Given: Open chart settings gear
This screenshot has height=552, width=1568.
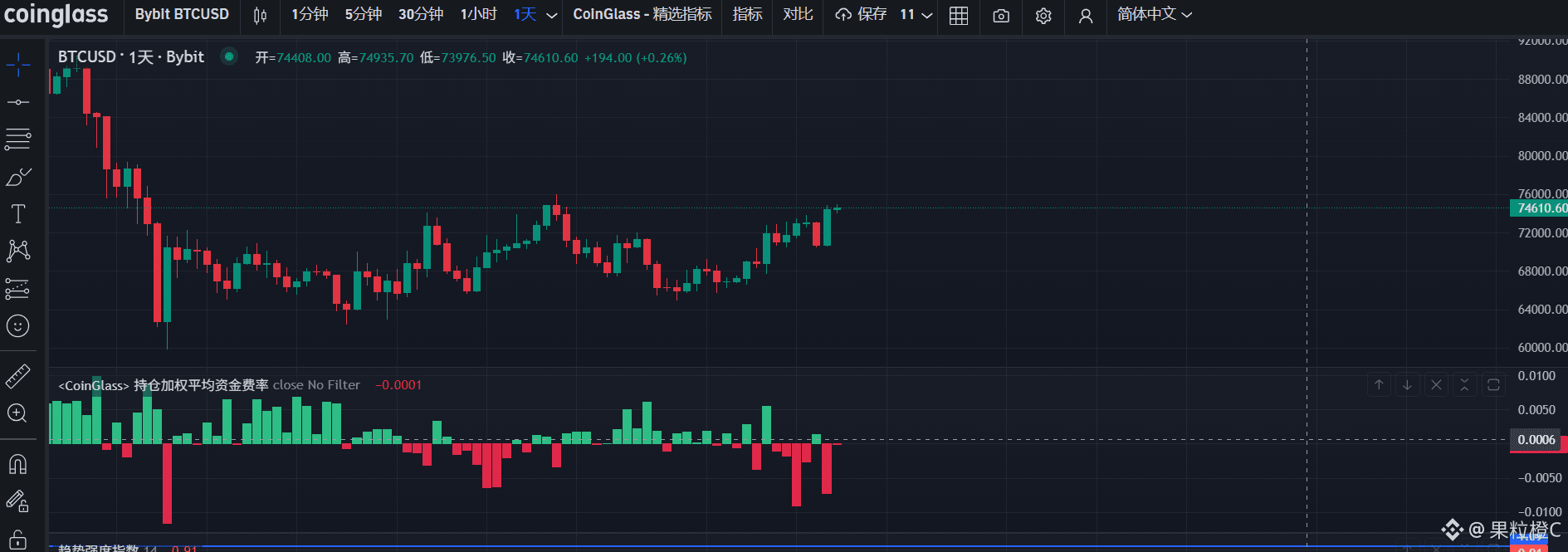Looking at the screenshot, I should click(x=1043, y=15).
